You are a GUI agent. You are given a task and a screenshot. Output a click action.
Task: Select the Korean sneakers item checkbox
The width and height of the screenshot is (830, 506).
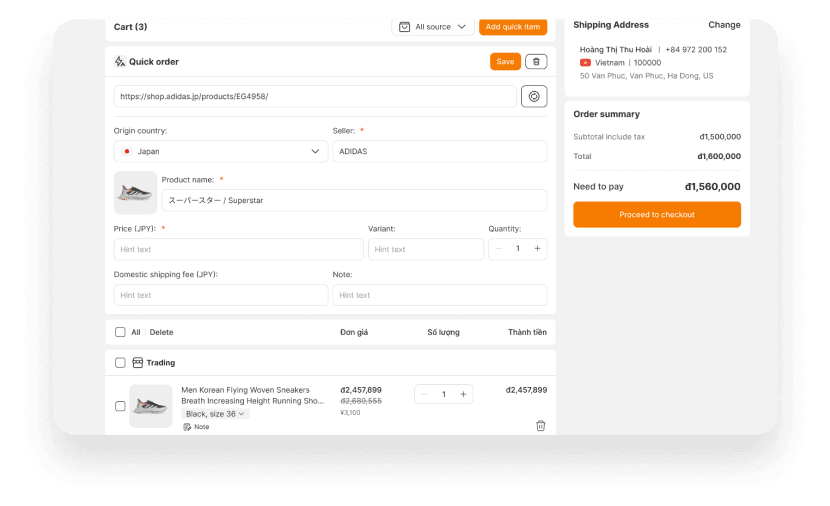click(120, 406)
